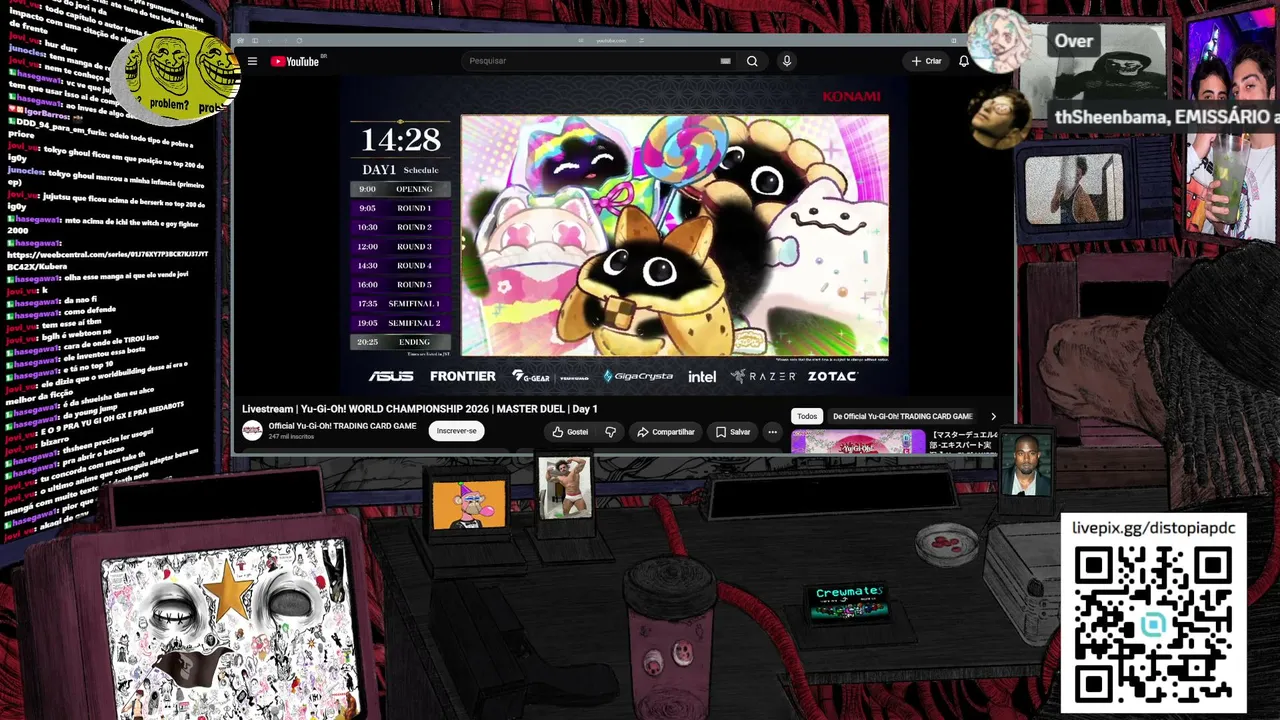This screenshot has height=720, width=1280.
Task: Click the intel sponsor logo
Action: click(x=702, y=376)
